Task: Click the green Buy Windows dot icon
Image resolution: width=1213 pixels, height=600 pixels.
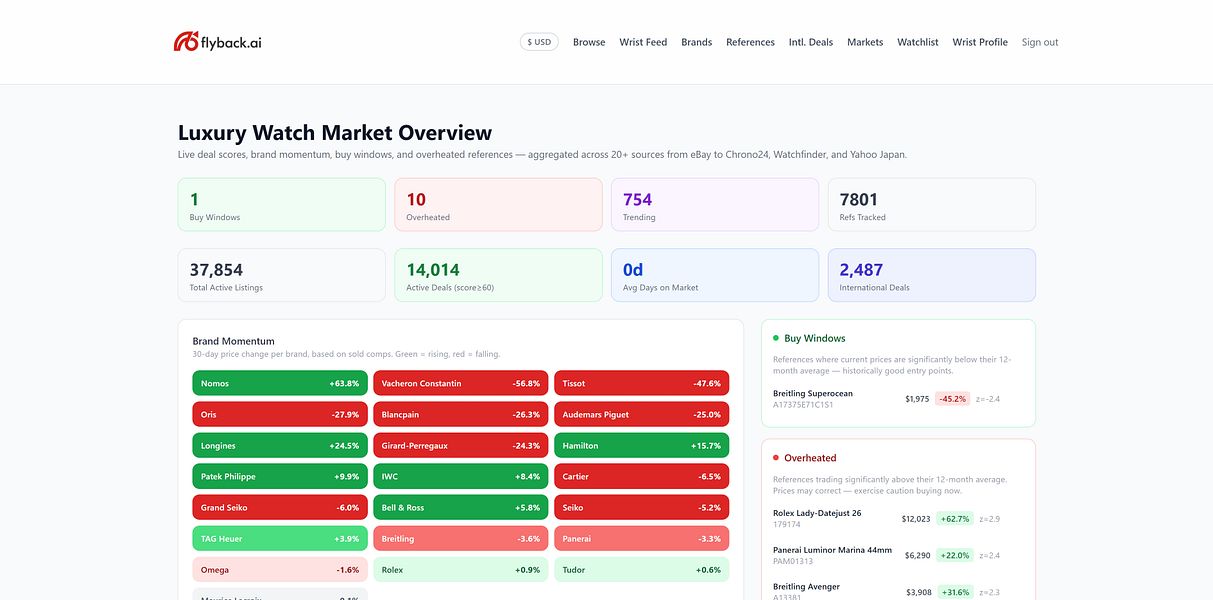Action: [776, 338]
